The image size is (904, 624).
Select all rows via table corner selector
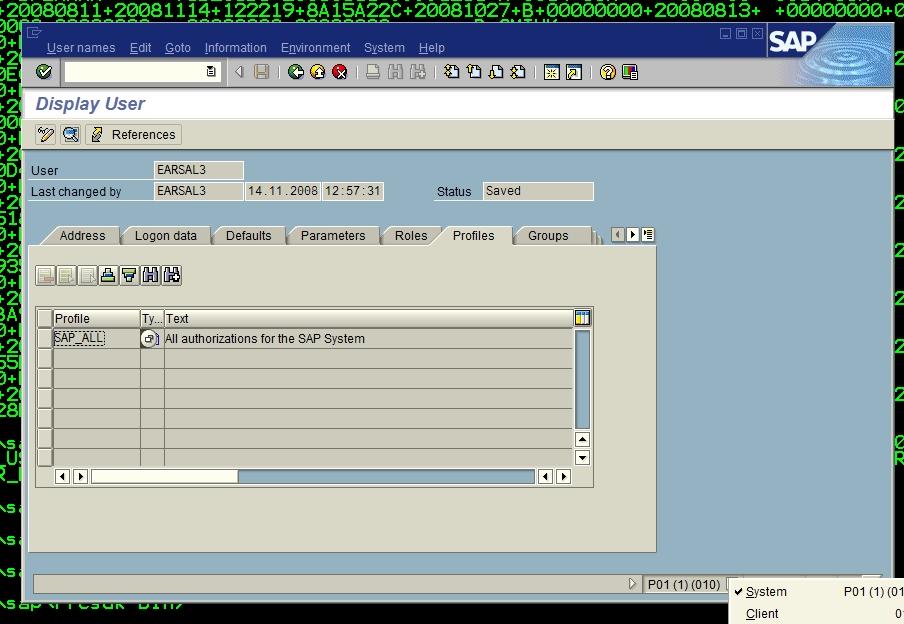tap(44, 318)
